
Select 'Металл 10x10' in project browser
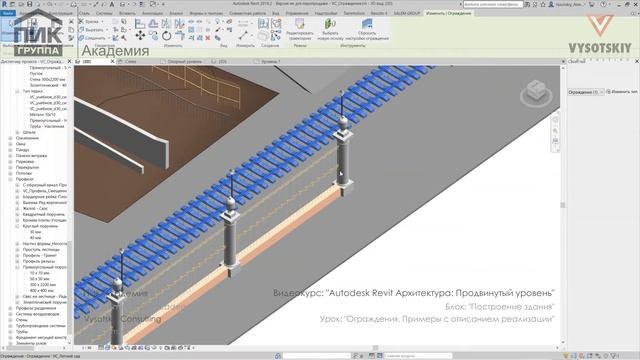point(42,115)
